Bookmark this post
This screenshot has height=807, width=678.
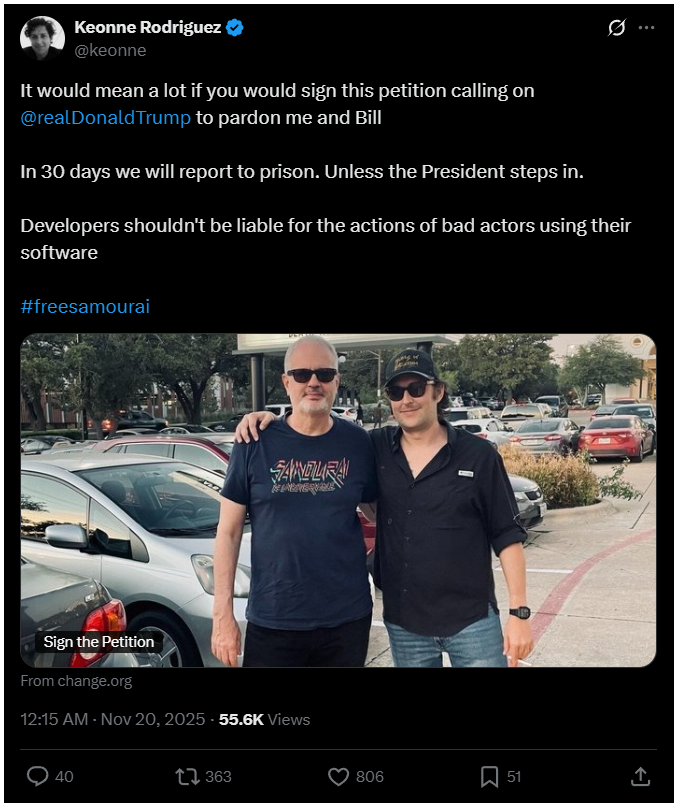[490, 776]
